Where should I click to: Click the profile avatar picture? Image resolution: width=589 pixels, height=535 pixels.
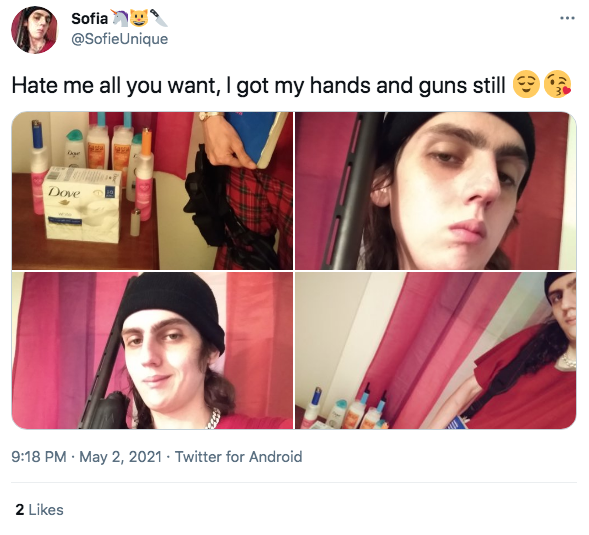[34, 30]
